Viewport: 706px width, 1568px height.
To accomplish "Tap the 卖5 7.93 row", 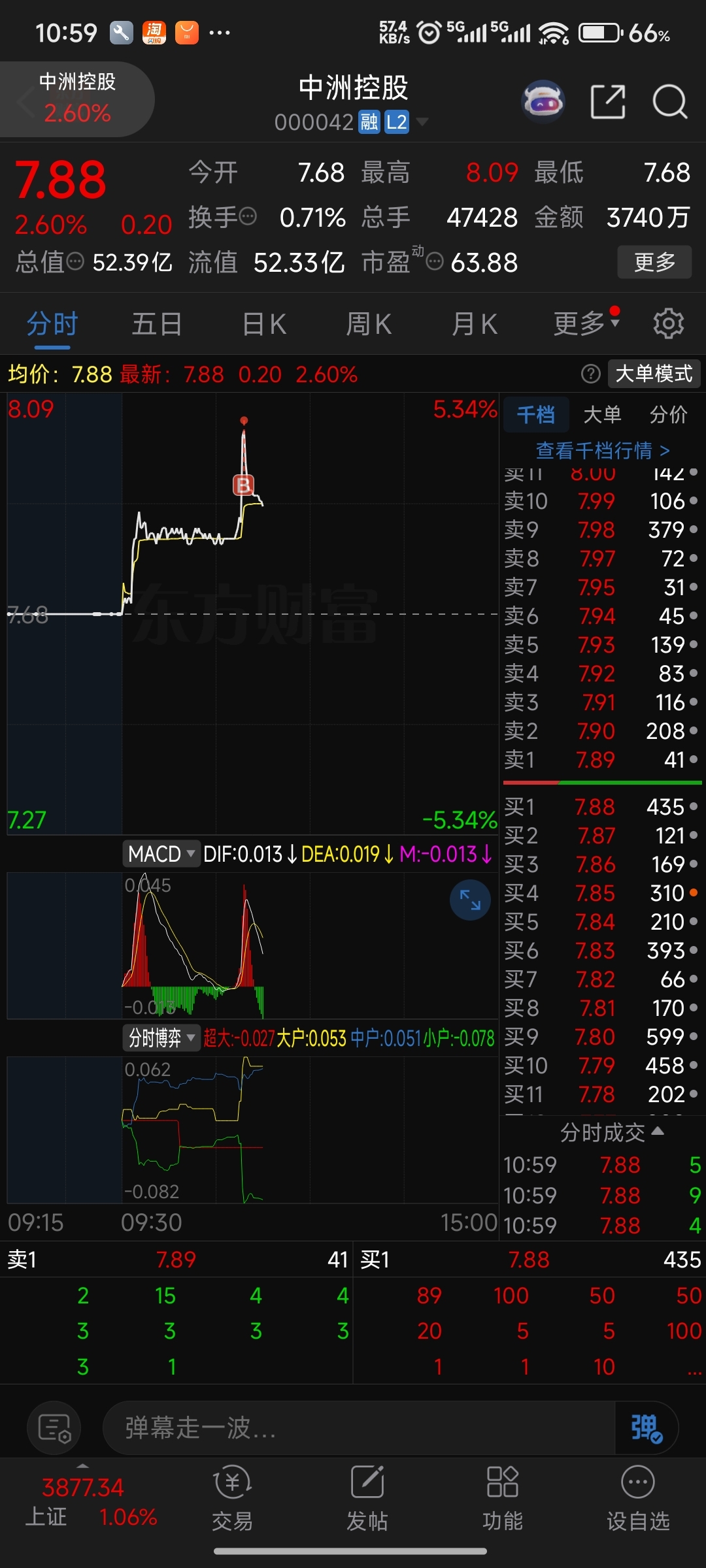I will click(601, 645).
